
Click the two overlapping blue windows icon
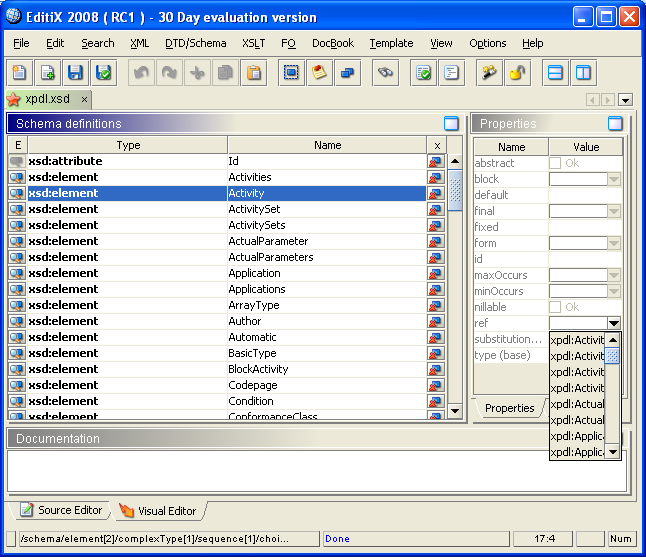pos(348,73)
